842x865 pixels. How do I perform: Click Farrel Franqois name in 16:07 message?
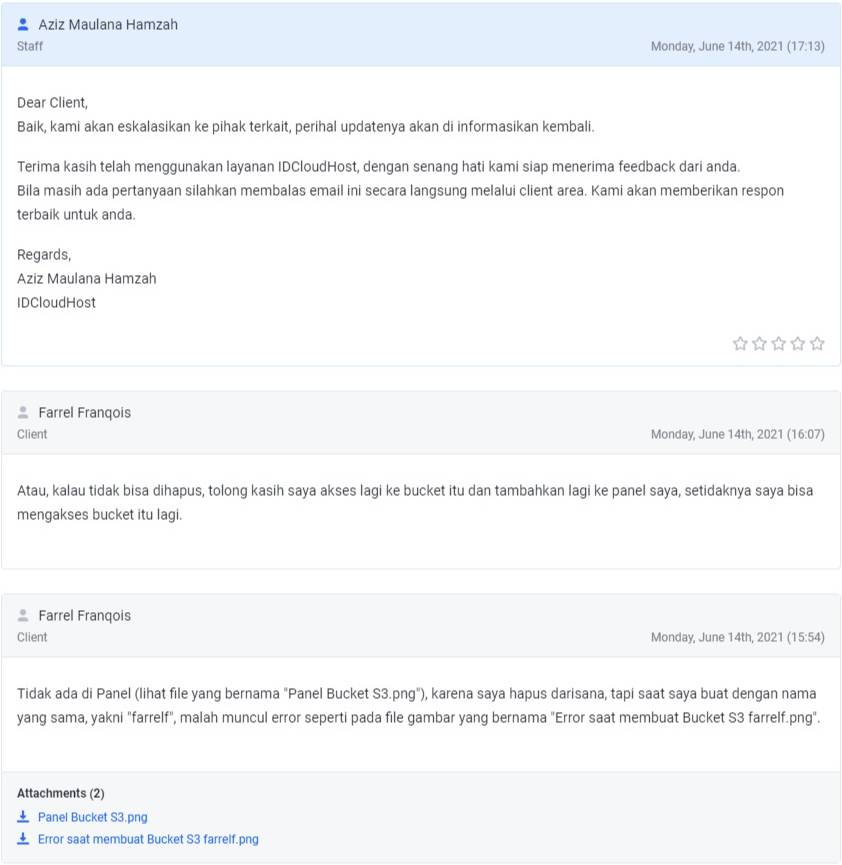click(x=84, y=413)
